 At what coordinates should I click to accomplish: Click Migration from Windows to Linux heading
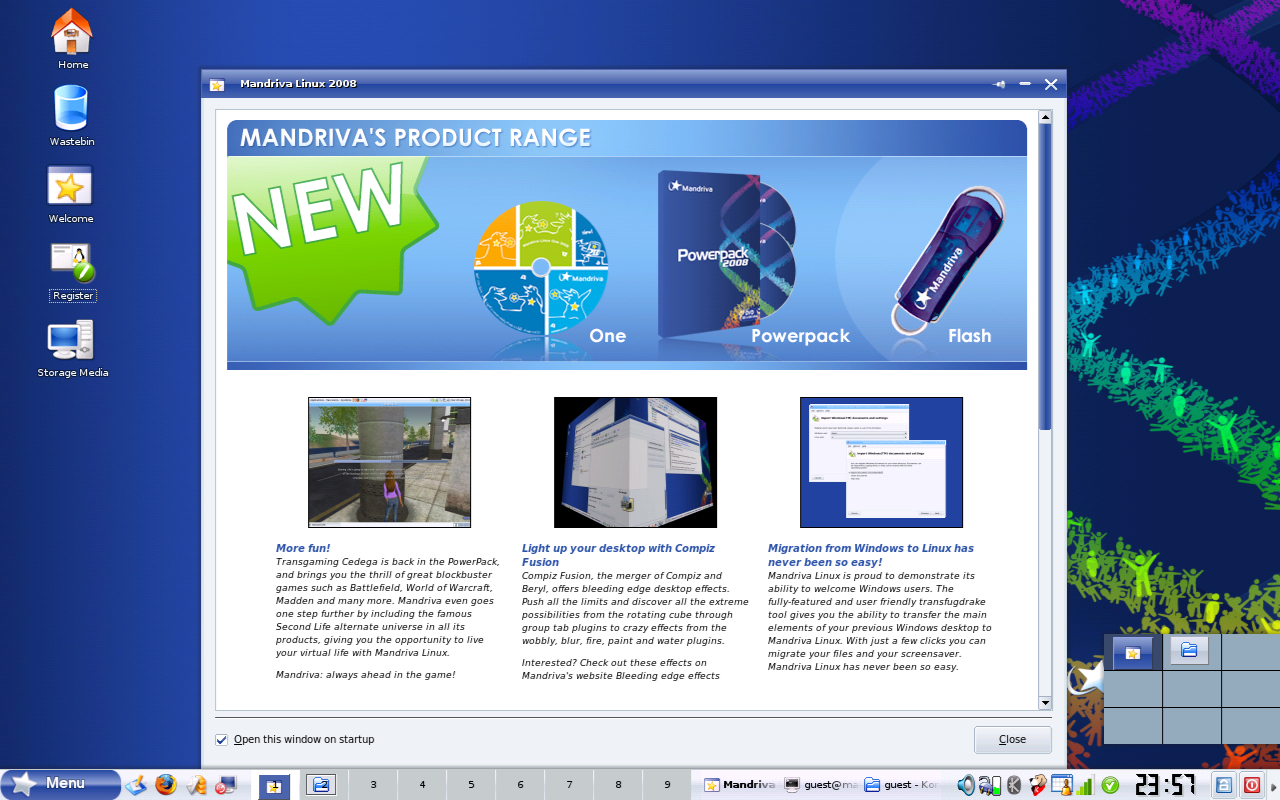(870, 555)
